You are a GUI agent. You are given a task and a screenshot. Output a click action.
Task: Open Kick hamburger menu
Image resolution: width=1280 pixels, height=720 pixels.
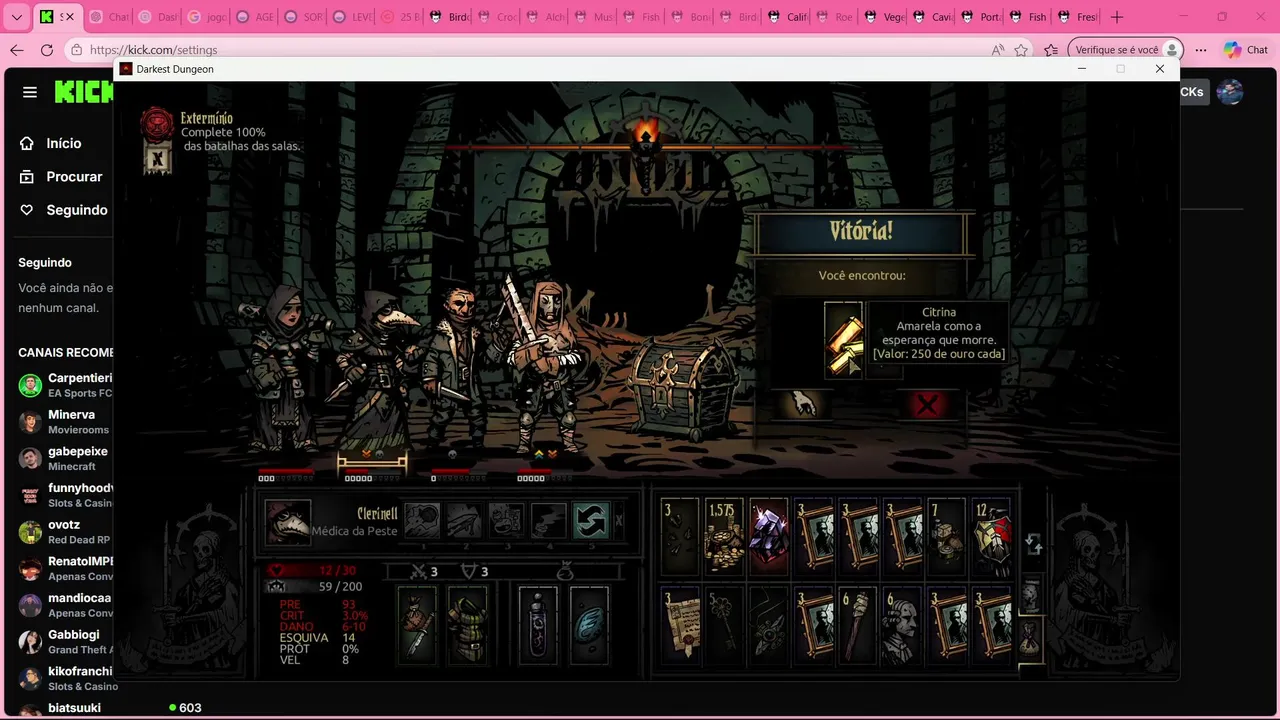point(30,92)
